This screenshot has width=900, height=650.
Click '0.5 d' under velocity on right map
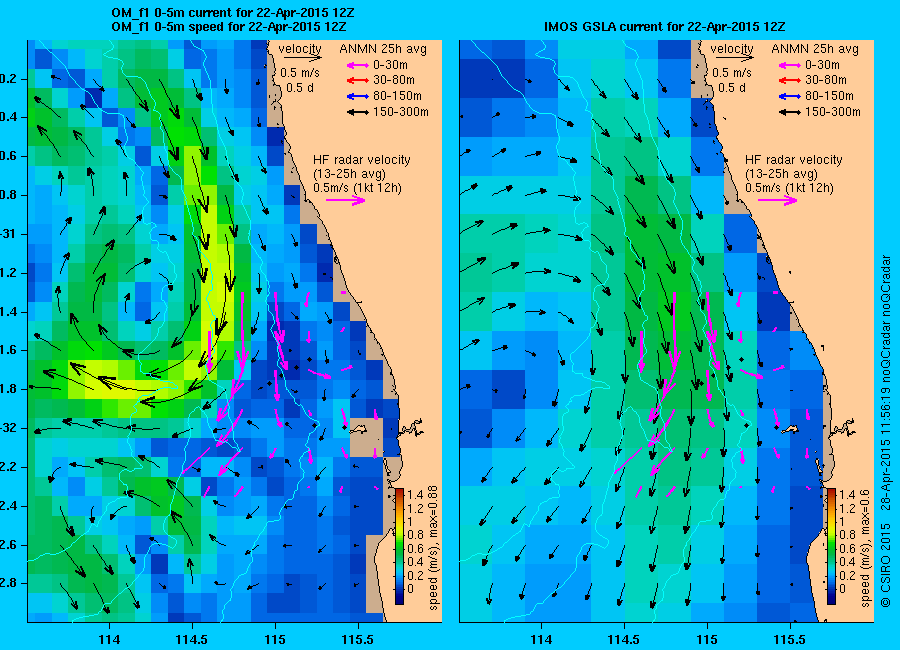point(731,88)
